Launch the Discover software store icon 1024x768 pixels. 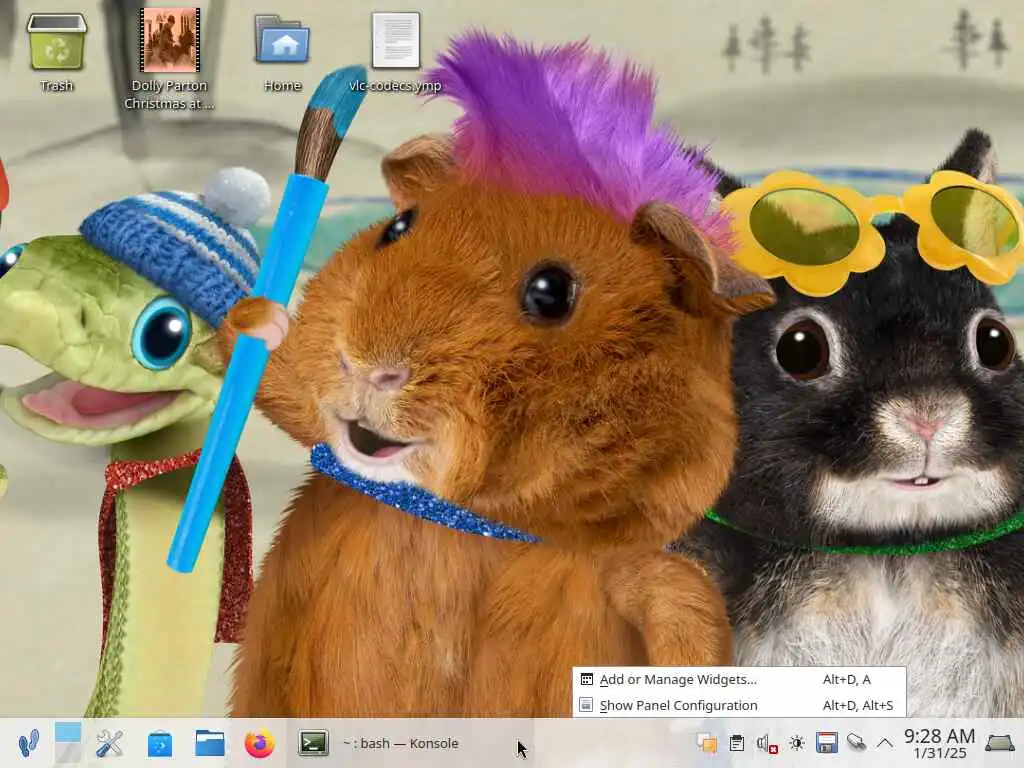160,744
